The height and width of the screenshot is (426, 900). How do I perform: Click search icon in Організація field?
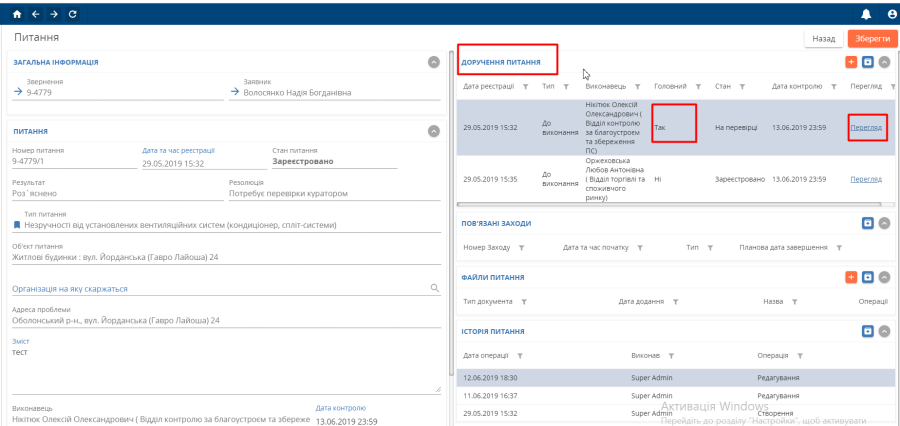(434, 288)
